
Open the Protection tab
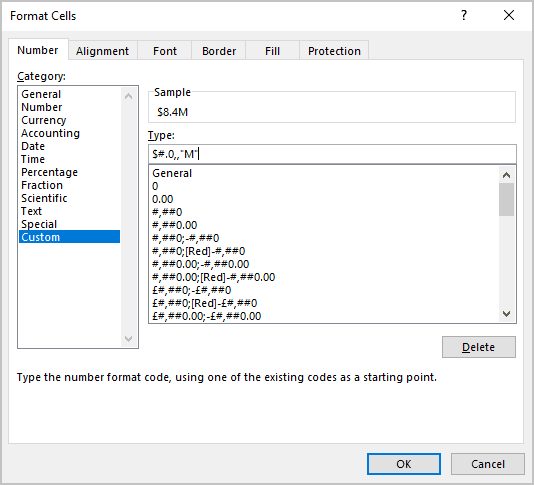pyautogui.click(x=334, y=51)
